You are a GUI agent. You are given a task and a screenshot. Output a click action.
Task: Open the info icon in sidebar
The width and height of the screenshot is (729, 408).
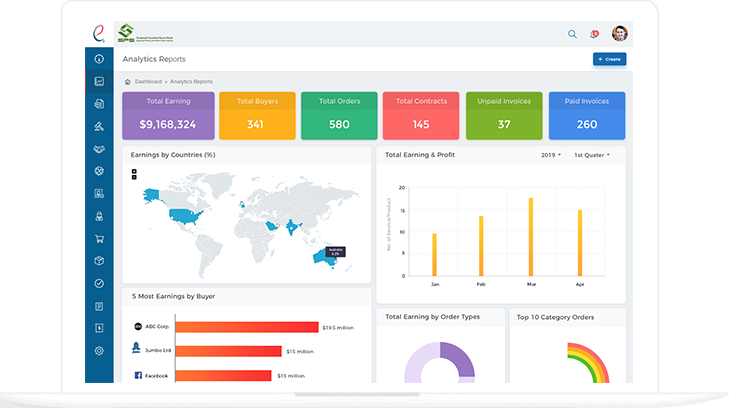click(99, 59)
